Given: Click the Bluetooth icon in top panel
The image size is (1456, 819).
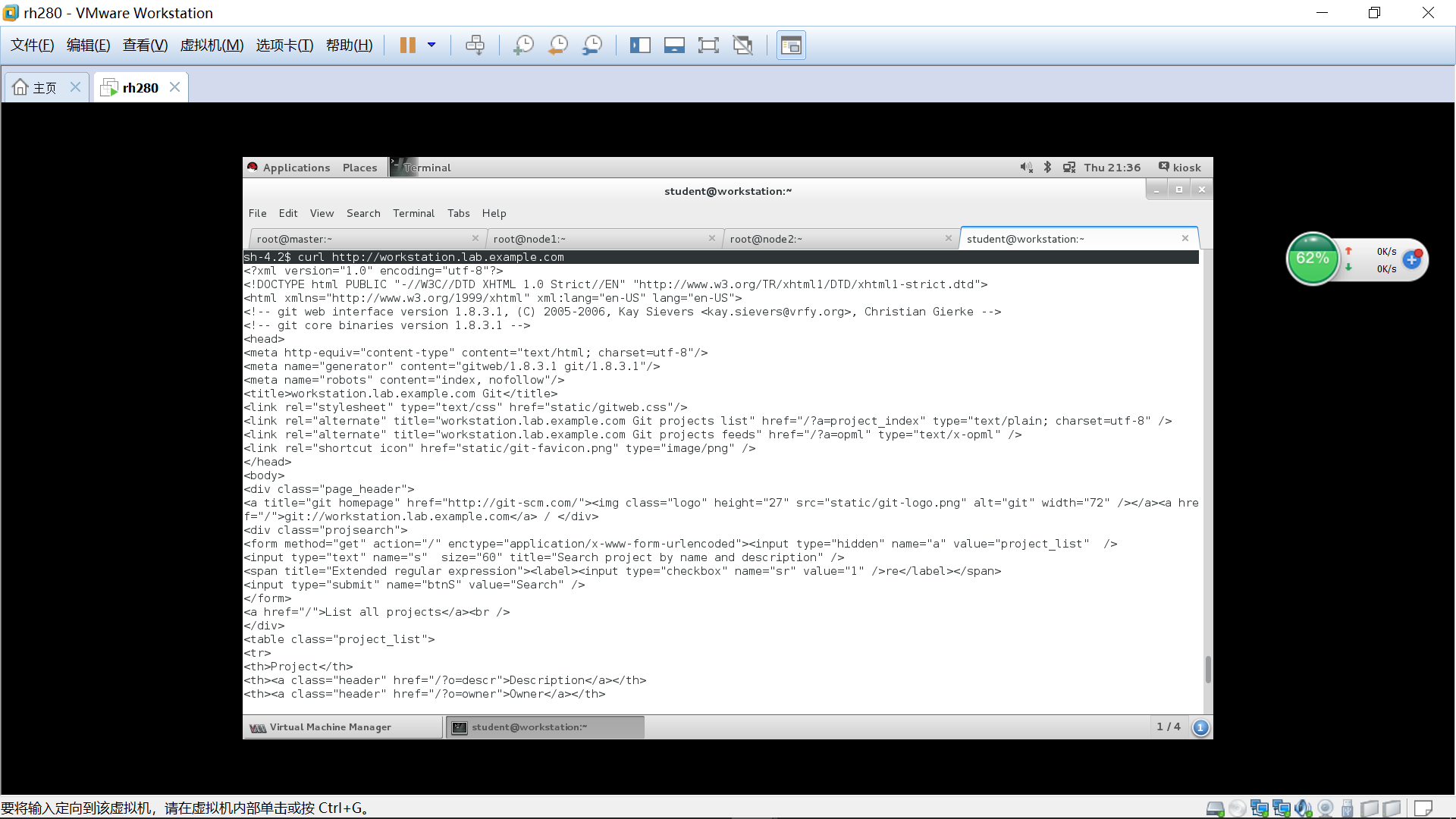Looking at the screenshot, I should coord(1047,168).
